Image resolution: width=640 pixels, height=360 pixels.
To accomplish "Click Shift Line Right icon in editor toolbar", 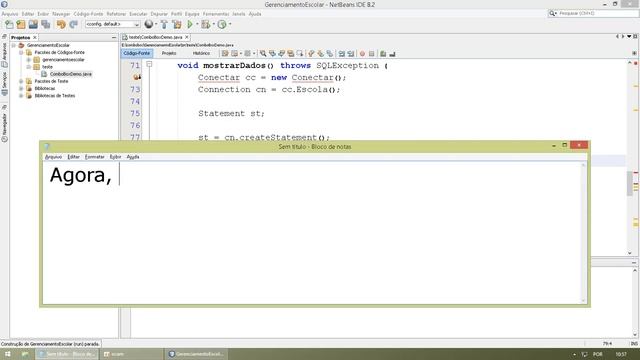I will coord(351,53).
